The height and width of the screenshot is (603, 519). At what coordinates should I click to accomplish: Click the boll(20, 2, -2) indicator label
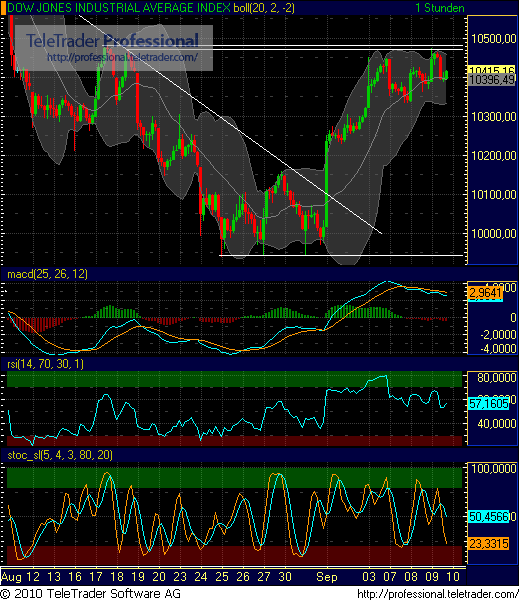264,8
